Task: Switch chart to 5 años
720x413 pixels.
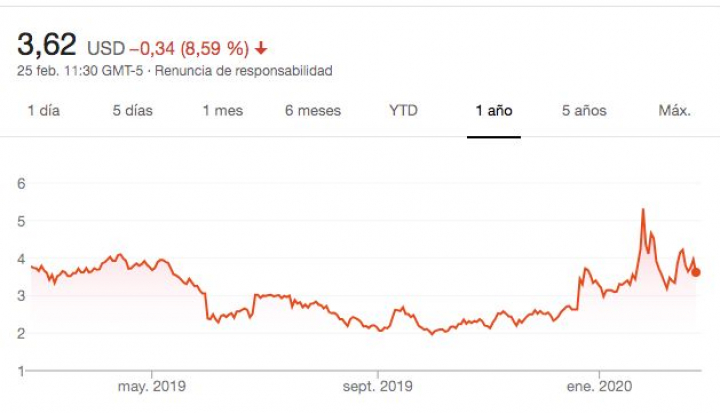Action: [x=584, y=111]
